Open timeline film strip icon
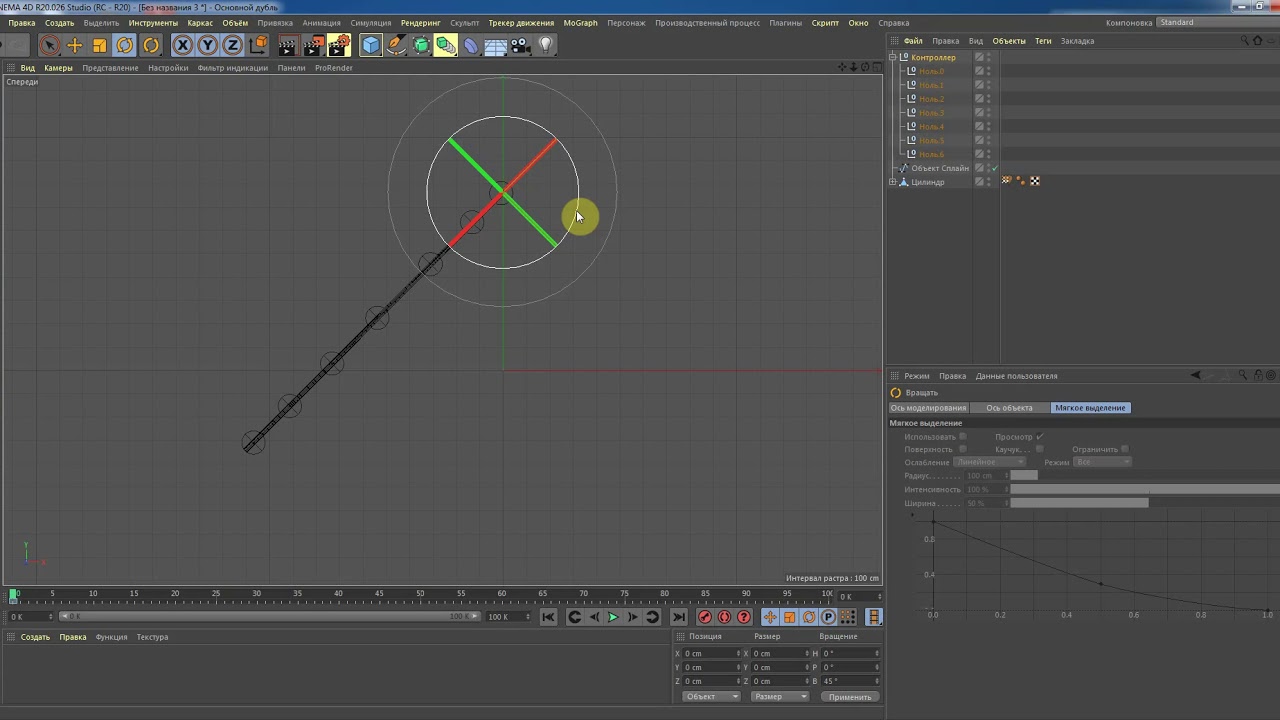This screenshot has height=720, width=1280. tap(873, 617)
